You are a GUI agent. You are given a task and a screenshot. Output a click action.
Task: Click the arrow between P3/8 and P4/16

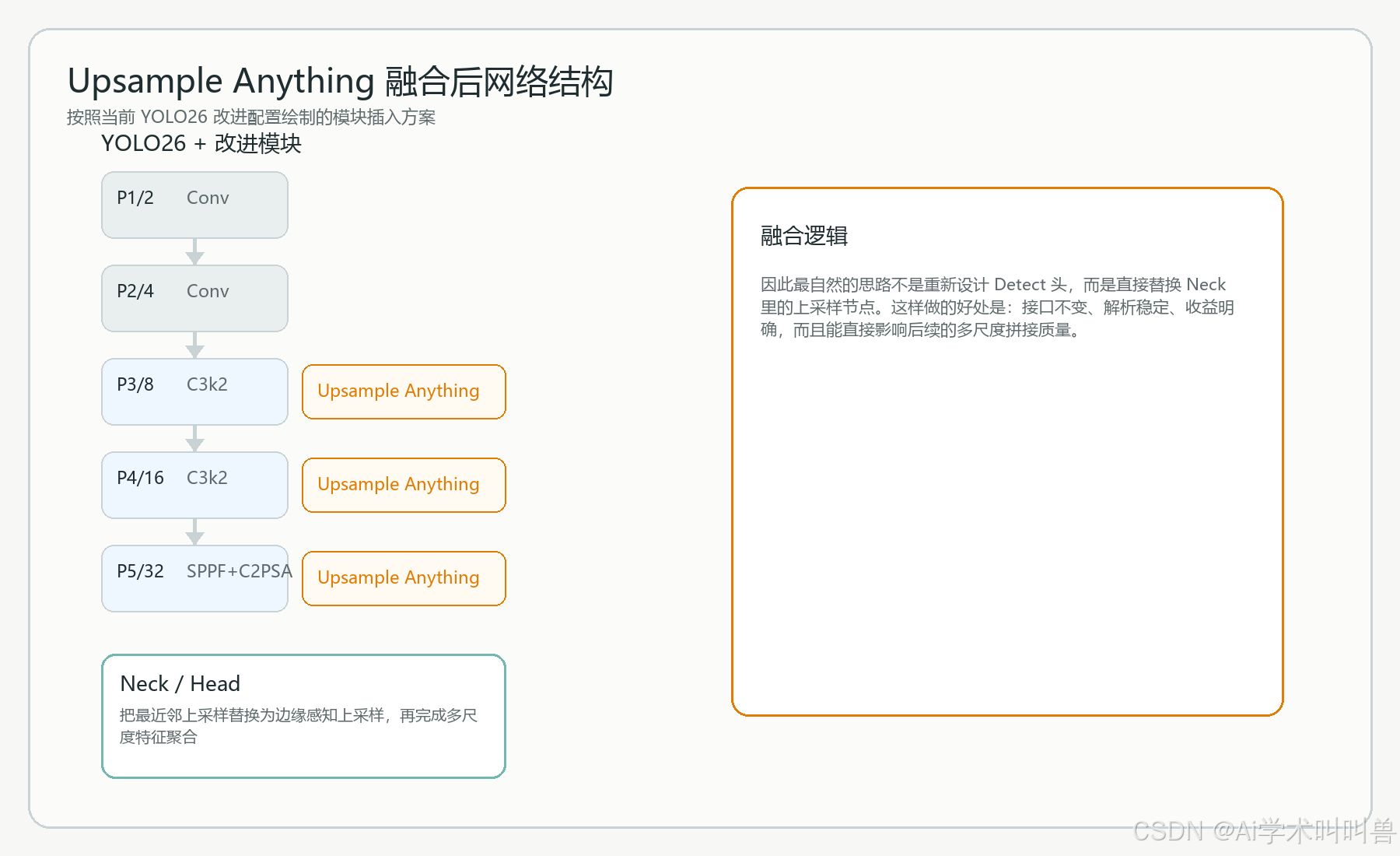(x=194, y=439)
